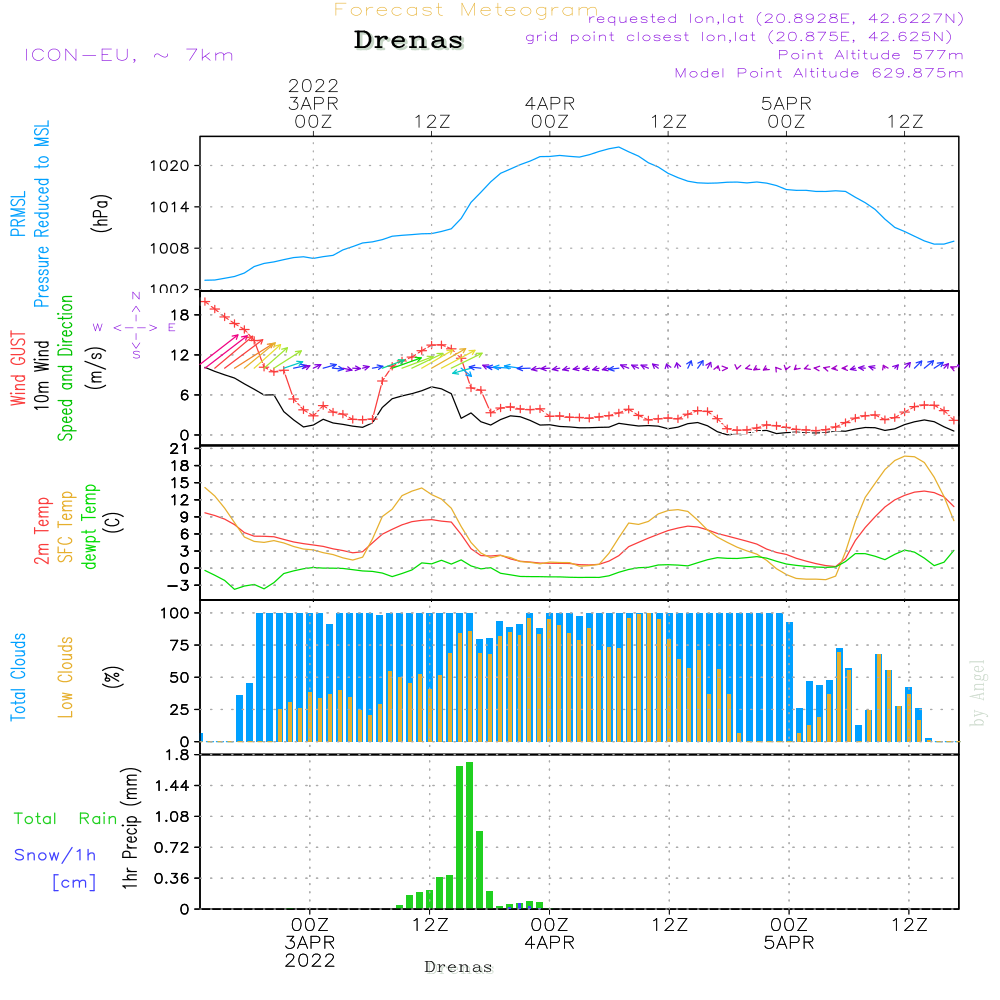Click the bold Drenas title at top
This screenshot has height=1000, width=1000.
click(x=409, y=41)
